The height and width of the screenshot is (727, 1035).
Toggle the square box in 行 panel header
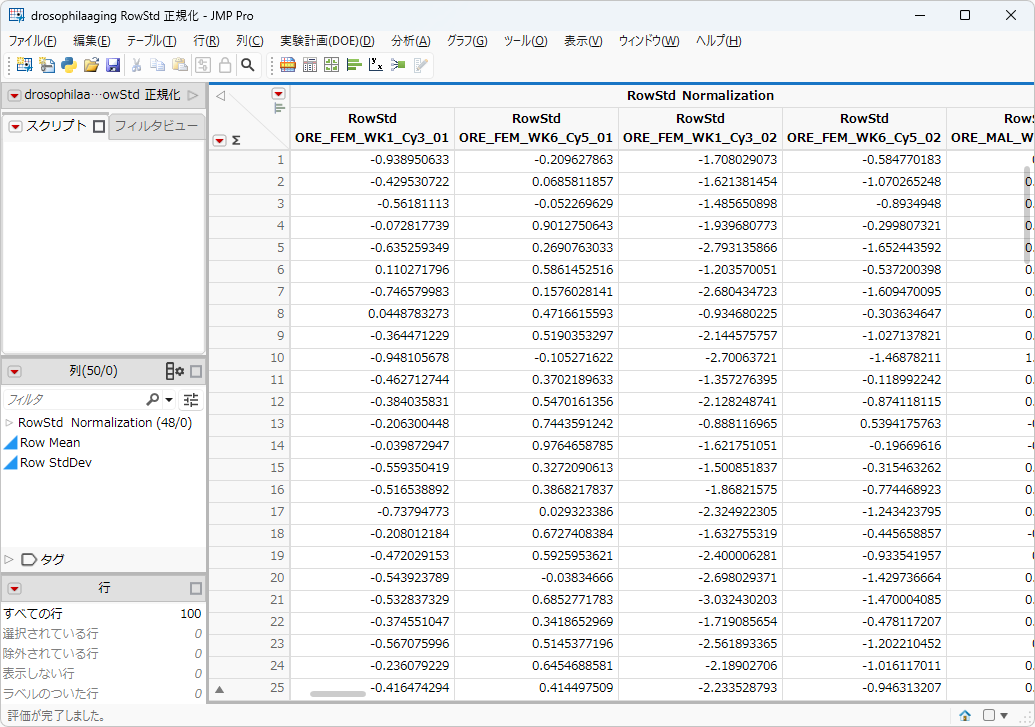click(196, 588)
